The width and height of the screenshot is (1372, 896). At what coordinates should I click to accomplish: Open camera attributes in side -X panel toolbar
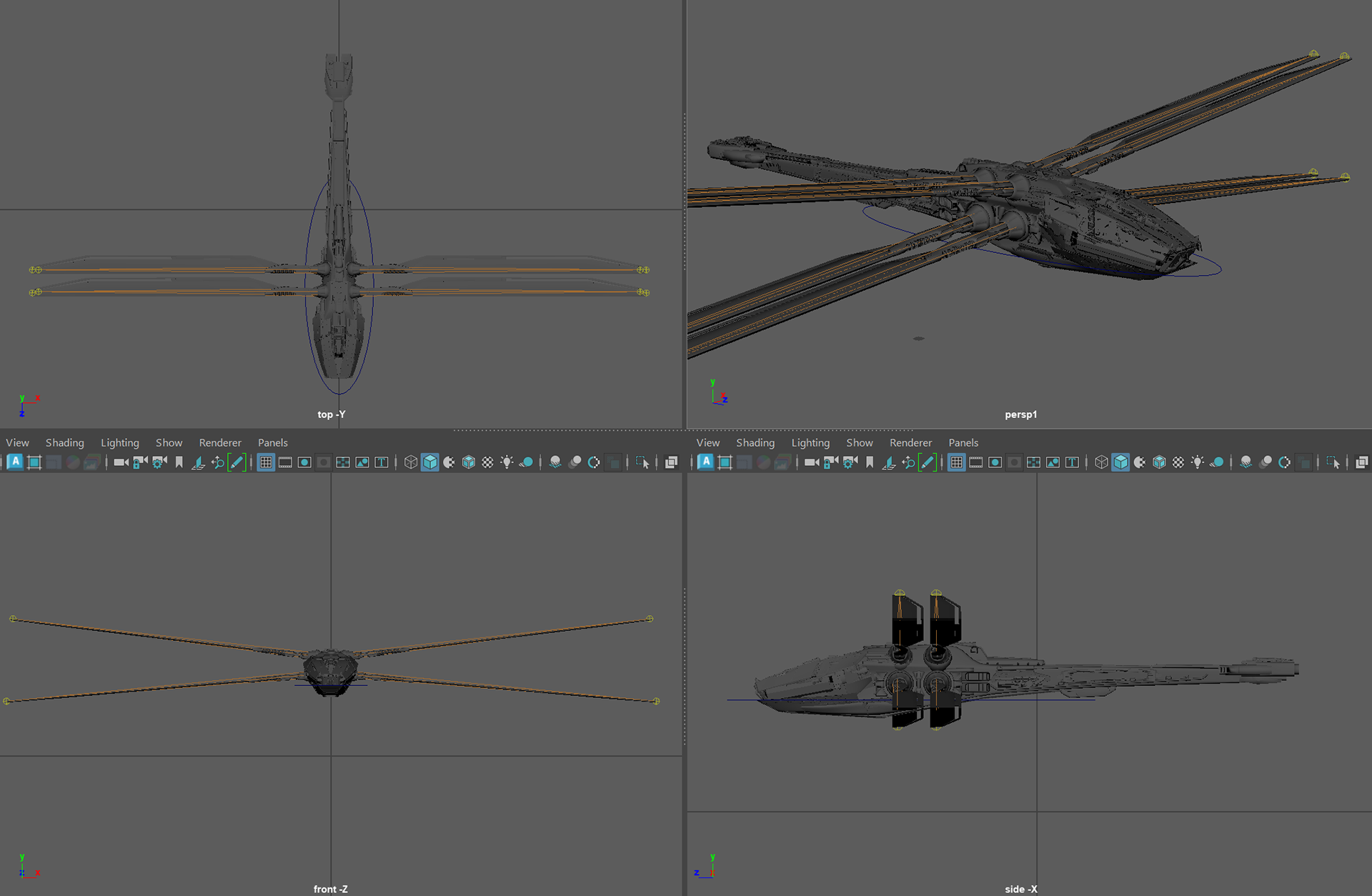[850, 462]
